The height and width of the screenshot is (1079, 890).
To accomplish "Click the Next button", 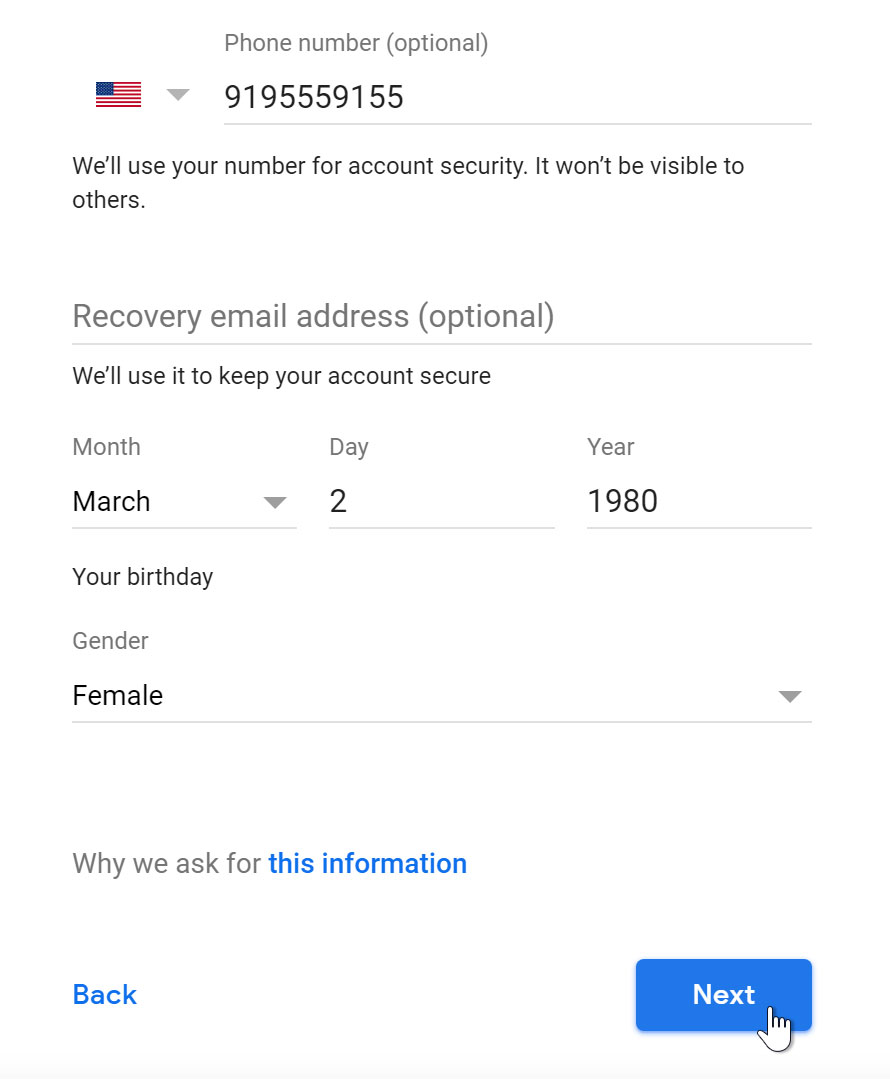I will pyautogui.click(x=723, y=994).
